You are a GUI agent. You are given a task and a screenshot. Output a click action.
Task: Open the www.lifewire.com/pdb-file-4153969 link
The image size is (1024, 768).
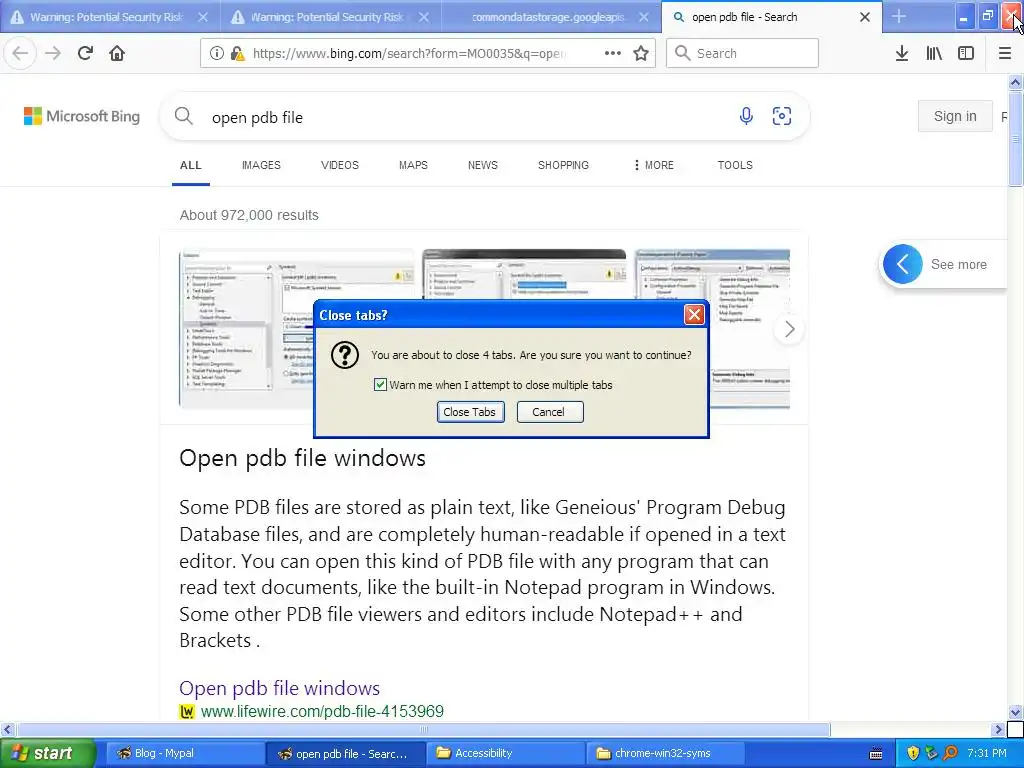click(322, 711)
